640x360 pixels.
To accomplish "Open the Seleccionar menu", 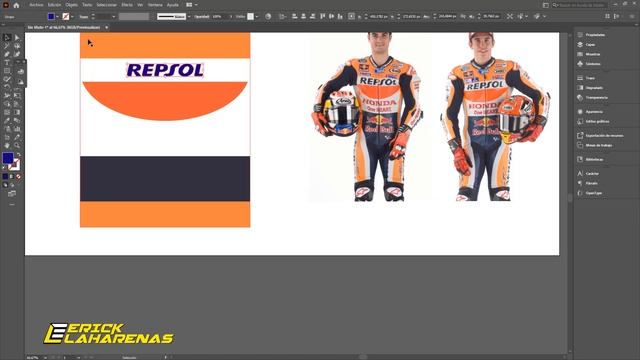I will pyautogui.click(x=107, y=5).
